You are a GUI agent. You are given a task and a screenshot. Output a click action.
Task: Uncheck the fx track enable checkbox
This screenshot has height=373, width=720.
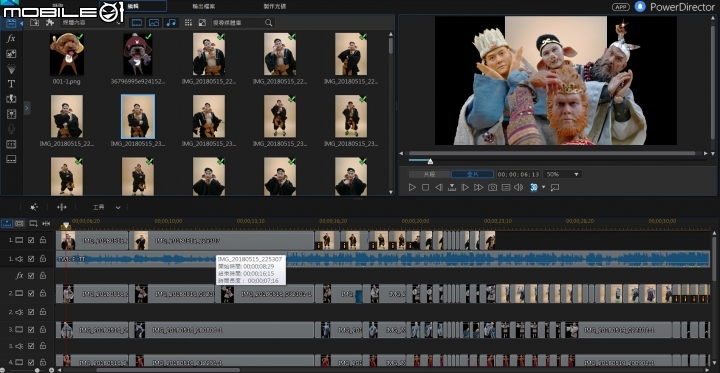tap(31, 276)
